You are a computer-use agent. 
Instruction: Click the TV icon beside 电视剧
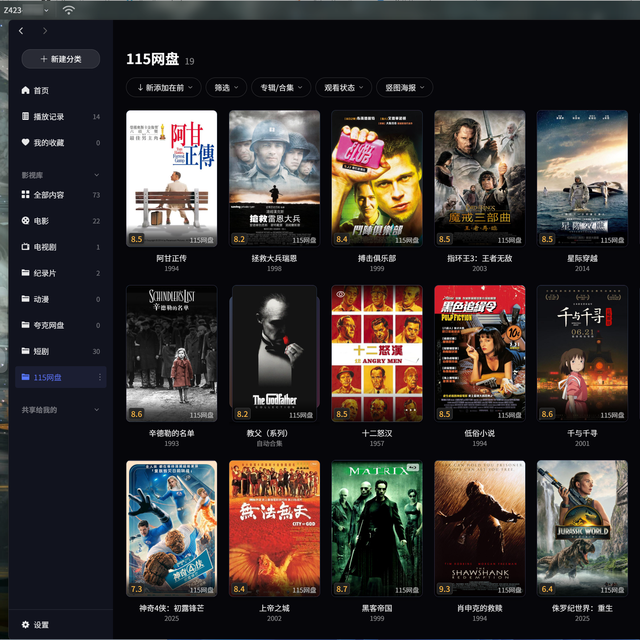click(25, 247)
